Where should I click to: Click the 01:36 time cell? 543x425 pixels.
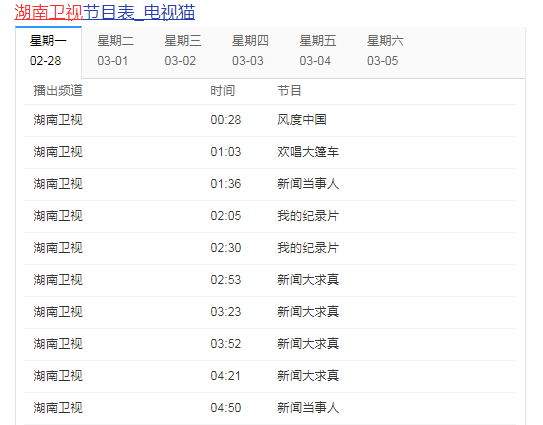[226, 184]
